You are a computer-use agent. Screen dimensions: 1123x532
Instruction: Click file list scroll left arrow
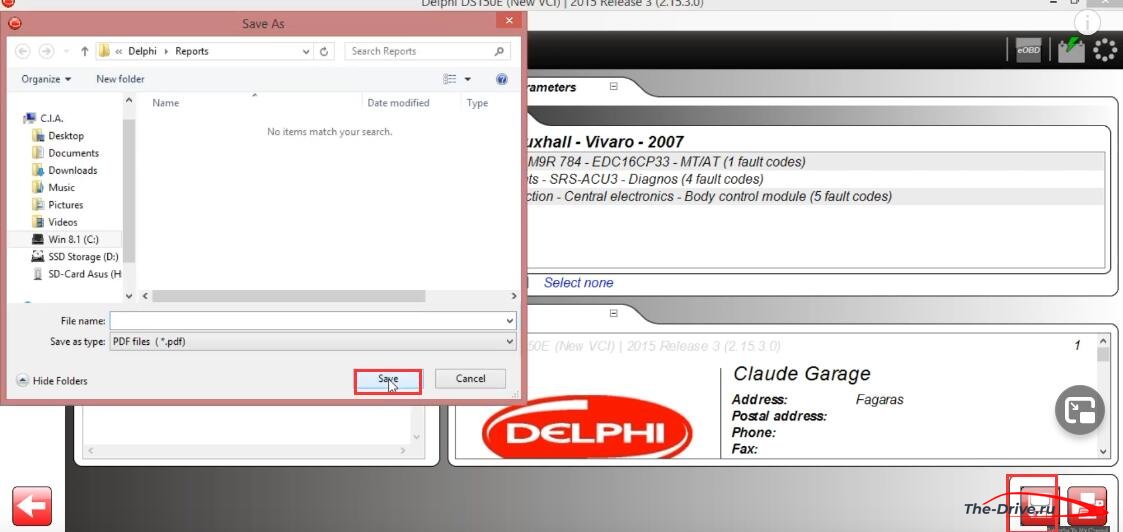145,296
